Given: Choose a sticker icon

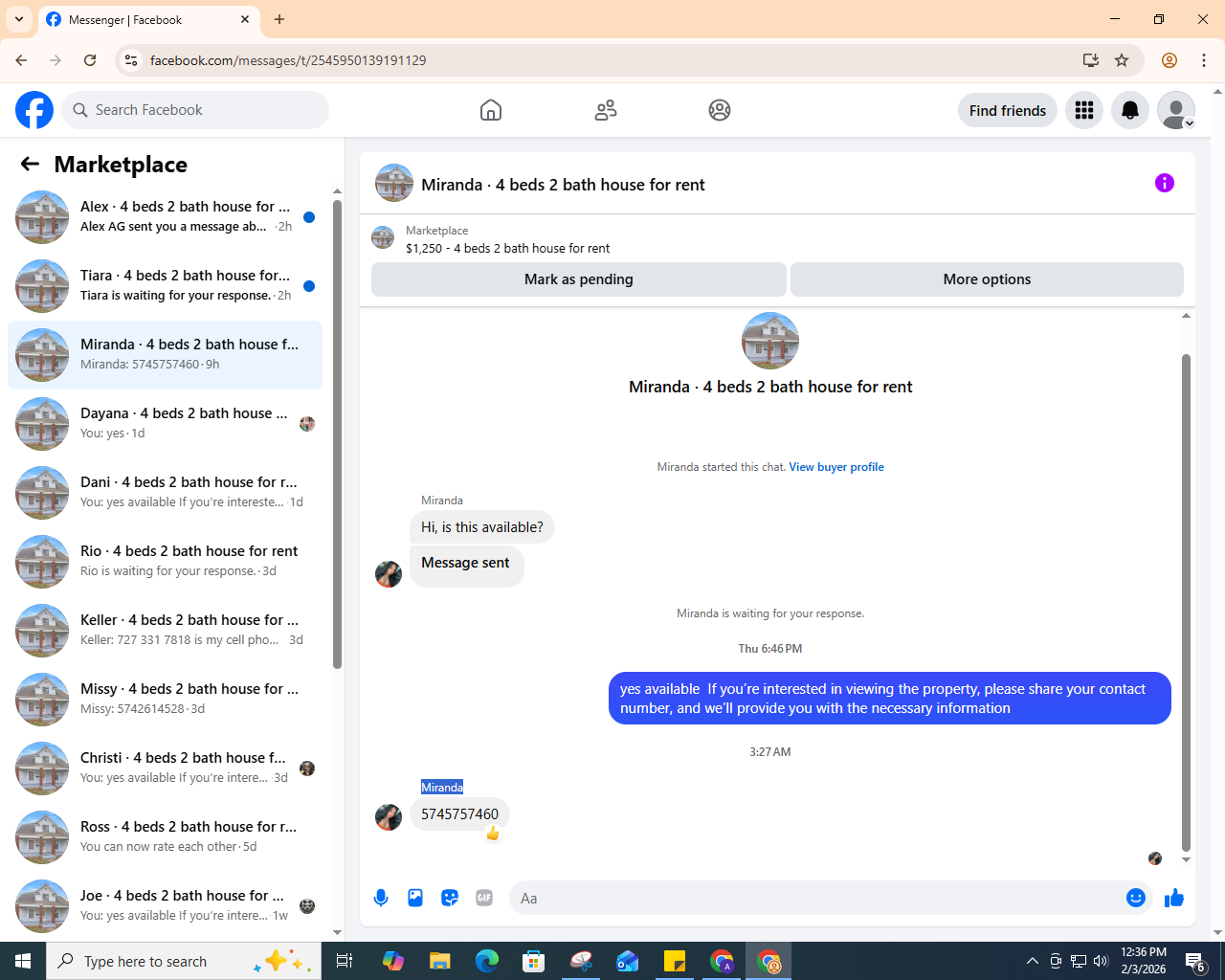Looking at the screenshot, I should (x=450, y=898).
